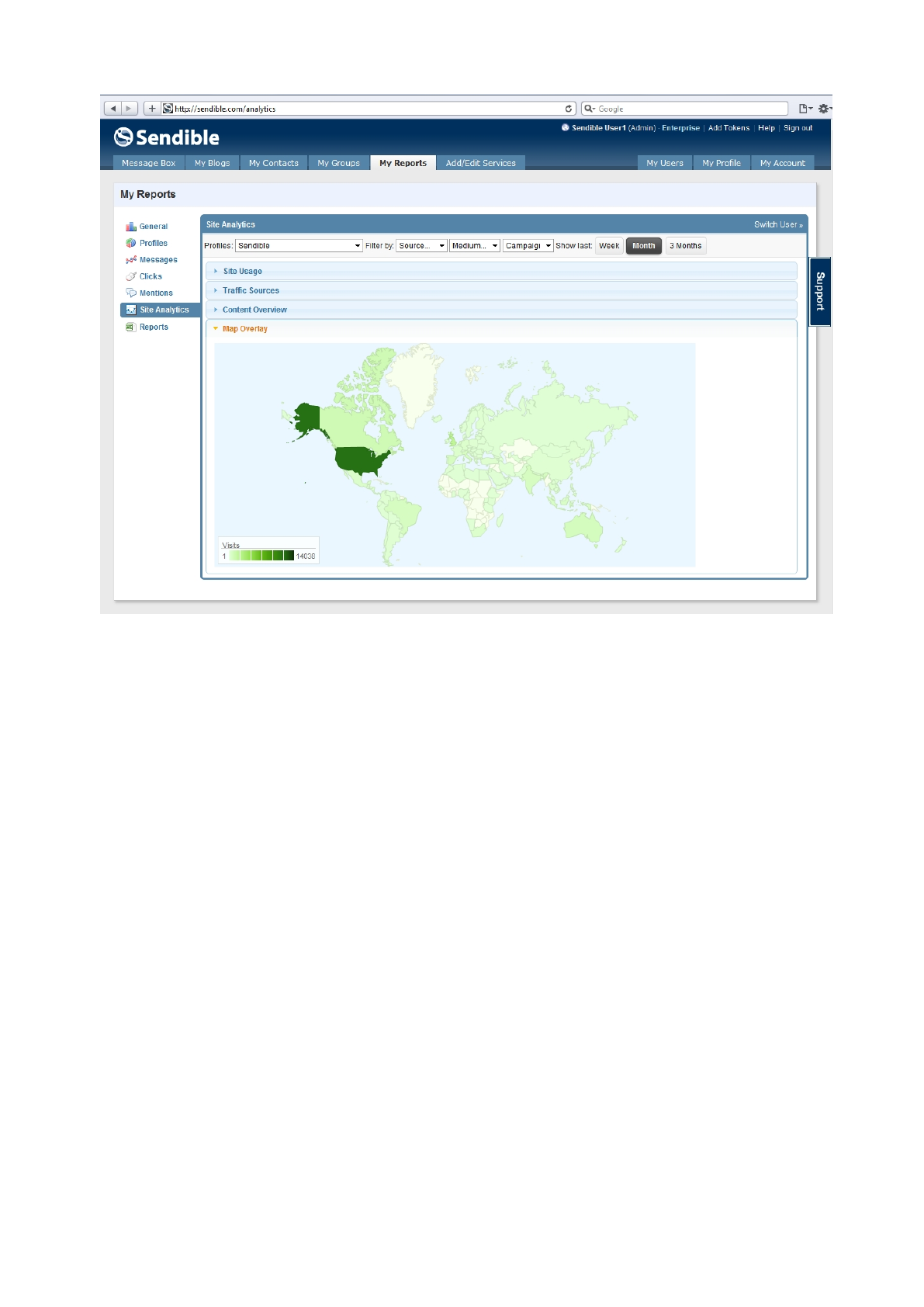The image size is (924, 1307).
Task: Click Greenland on the world map
Action: click(413, 382)
